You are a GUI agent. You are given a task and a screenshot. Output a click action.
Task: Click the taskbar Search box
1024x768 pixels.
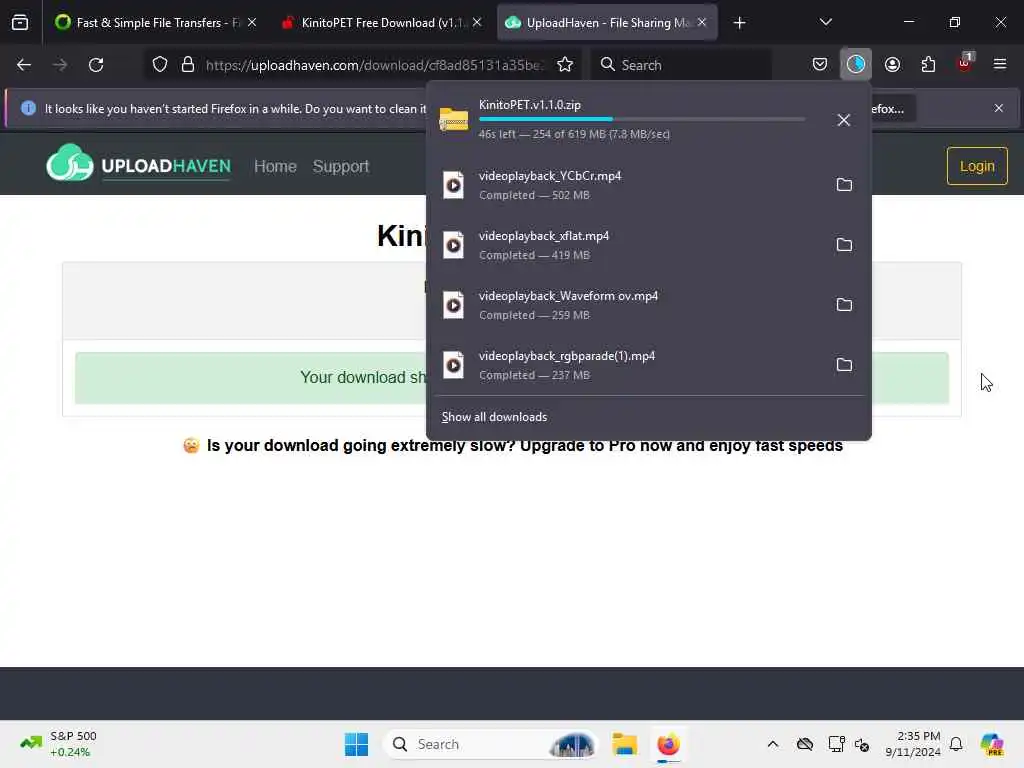490,744
